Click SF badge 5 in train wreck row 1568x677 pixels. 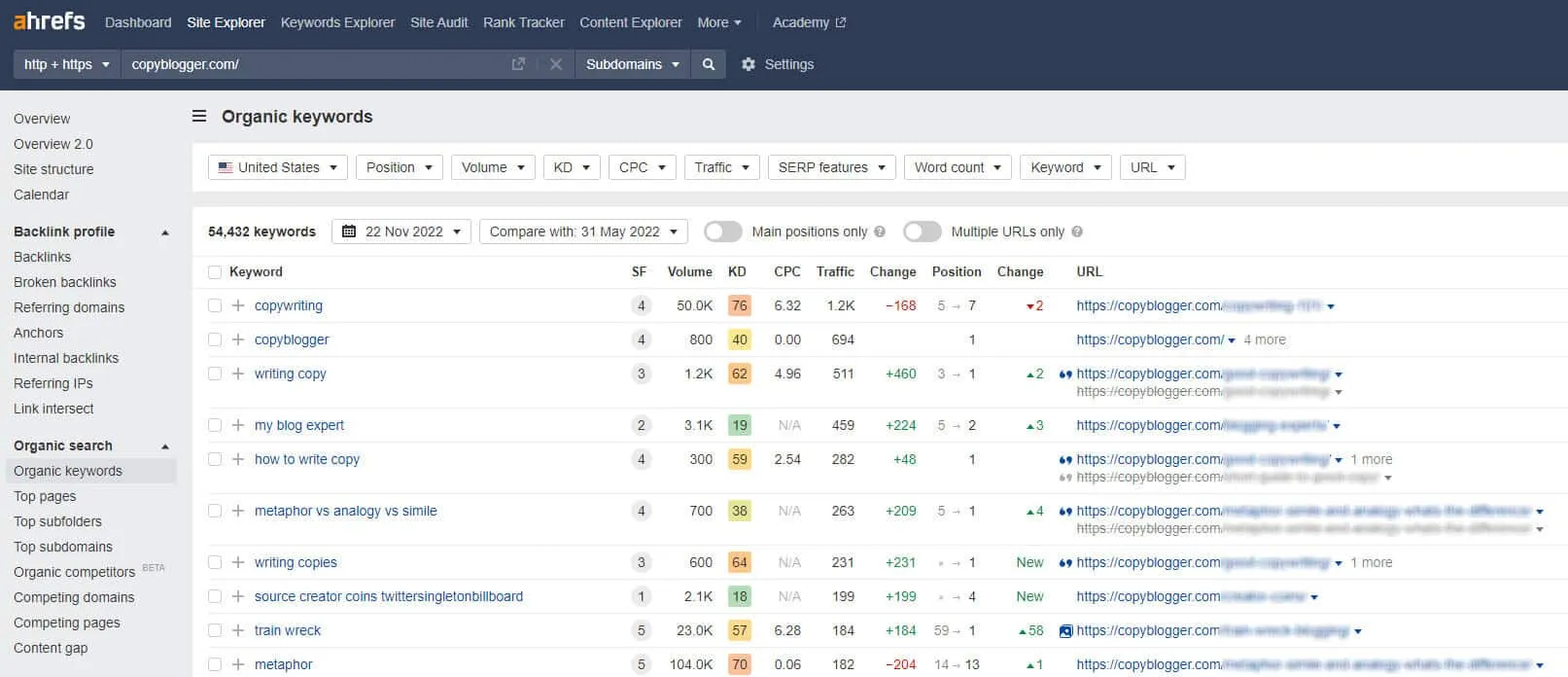coord(641,630)
